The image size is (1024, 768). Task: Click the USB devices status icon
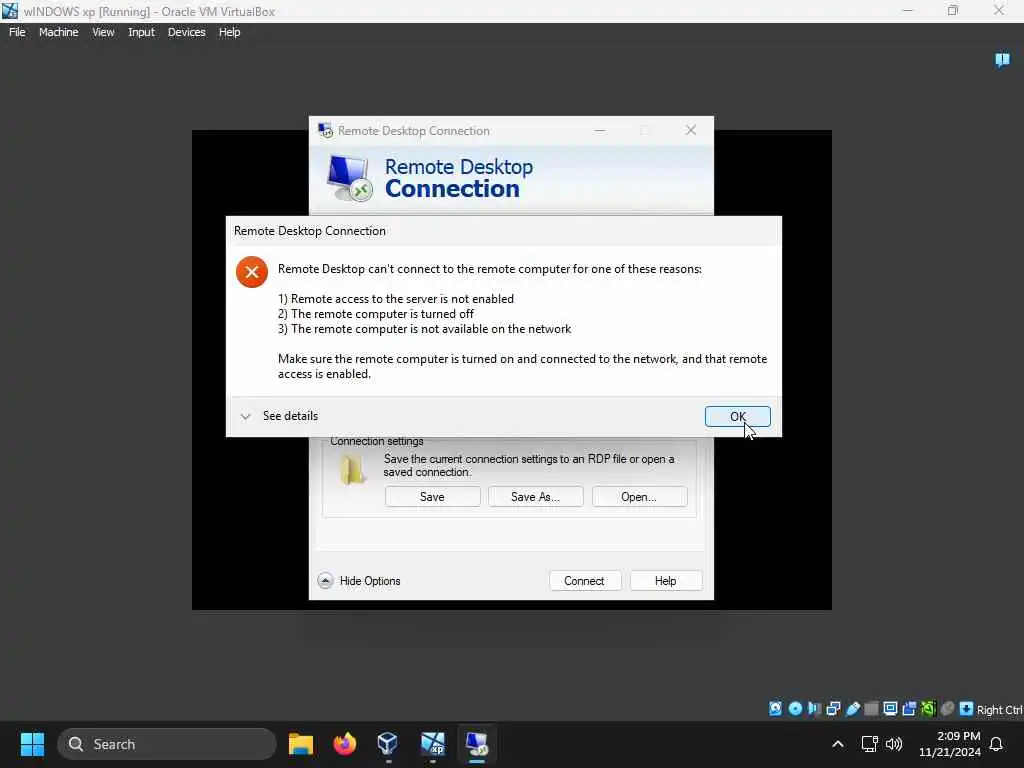(x=852, y=709)
